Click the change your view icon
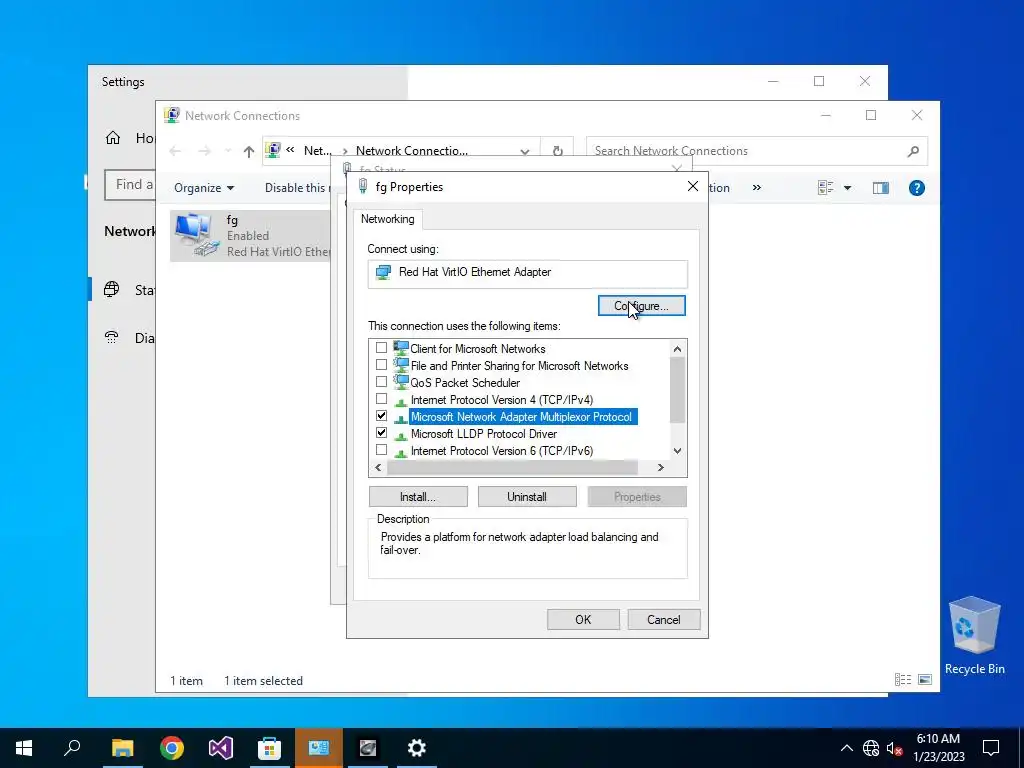1024x768 pixels. (825, 188)
